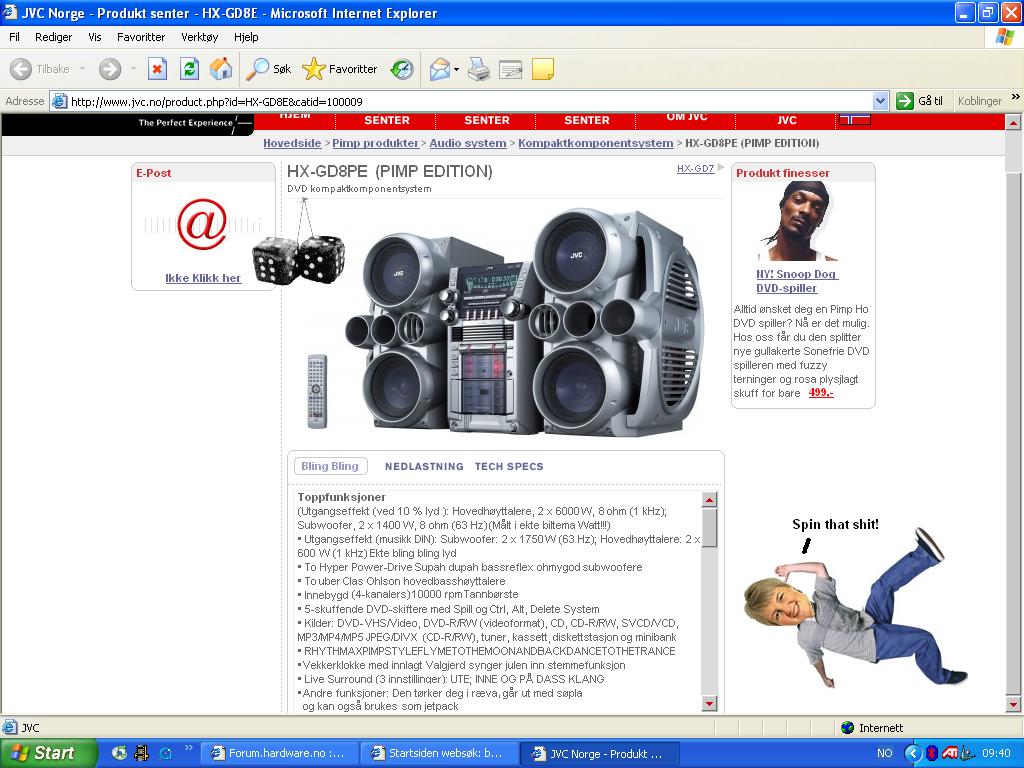Click the features box scroll-up arrow
The width and height of the screenshot is (1024, 768).
[x=709, y=500]
